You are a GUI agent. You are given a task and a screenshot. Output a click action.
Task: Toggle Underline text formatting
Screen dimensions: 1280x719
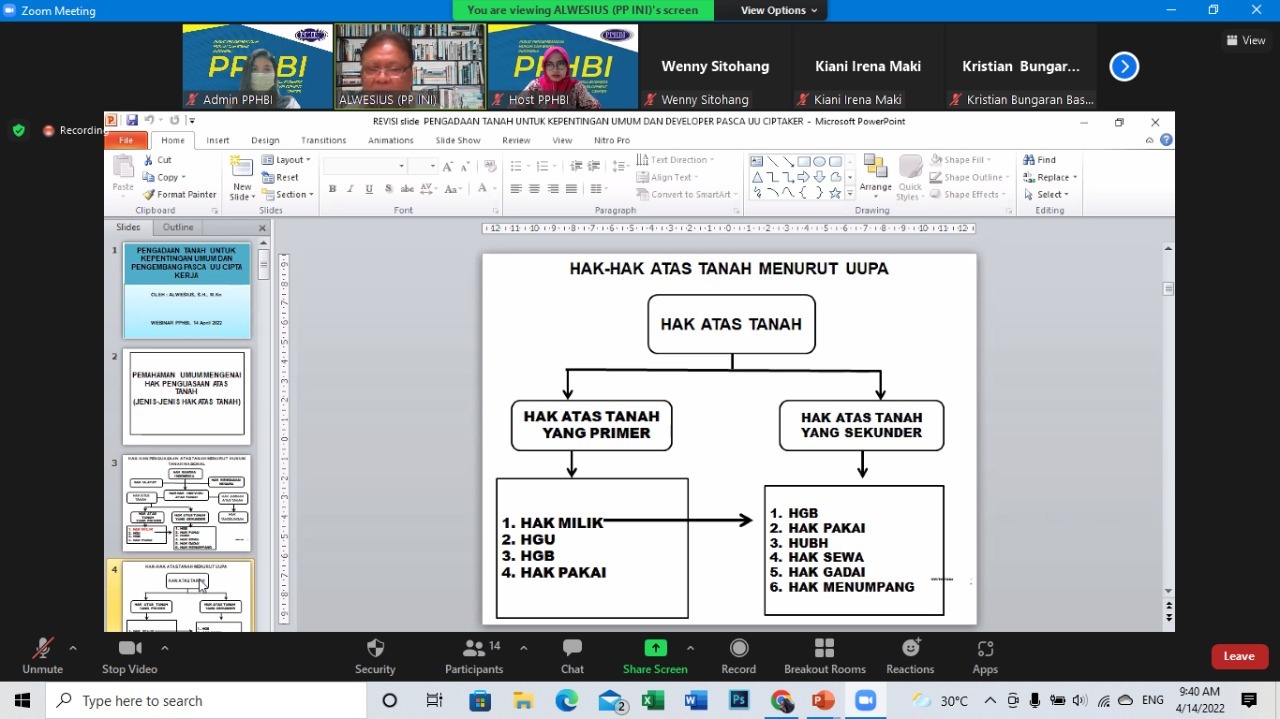369,189
